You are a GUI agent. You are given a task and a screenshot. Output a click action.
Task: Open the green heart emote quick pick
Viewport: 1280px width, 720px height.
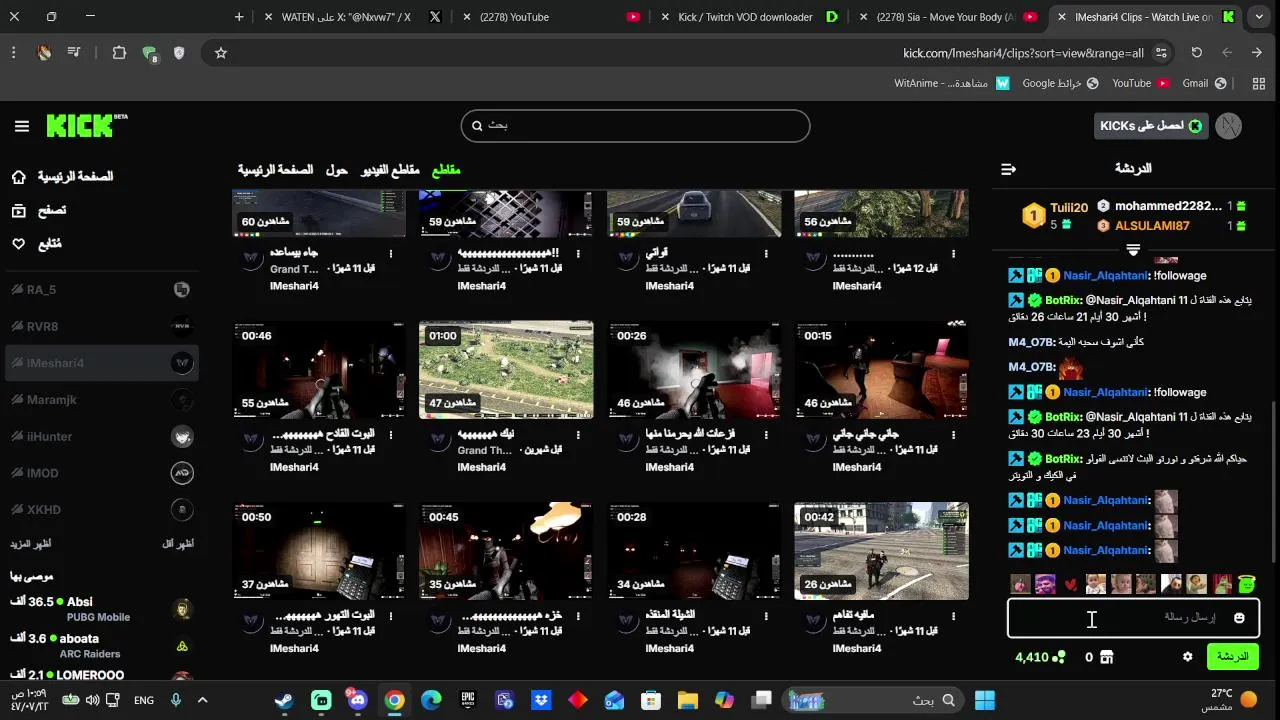(1246, 584)
